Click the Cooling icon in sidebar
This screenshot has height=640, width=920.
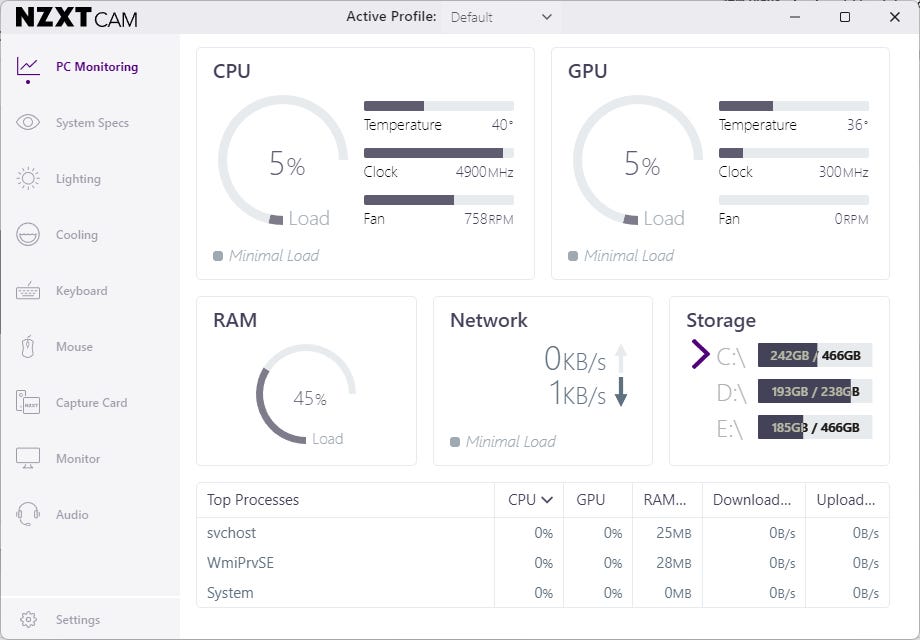28,235
